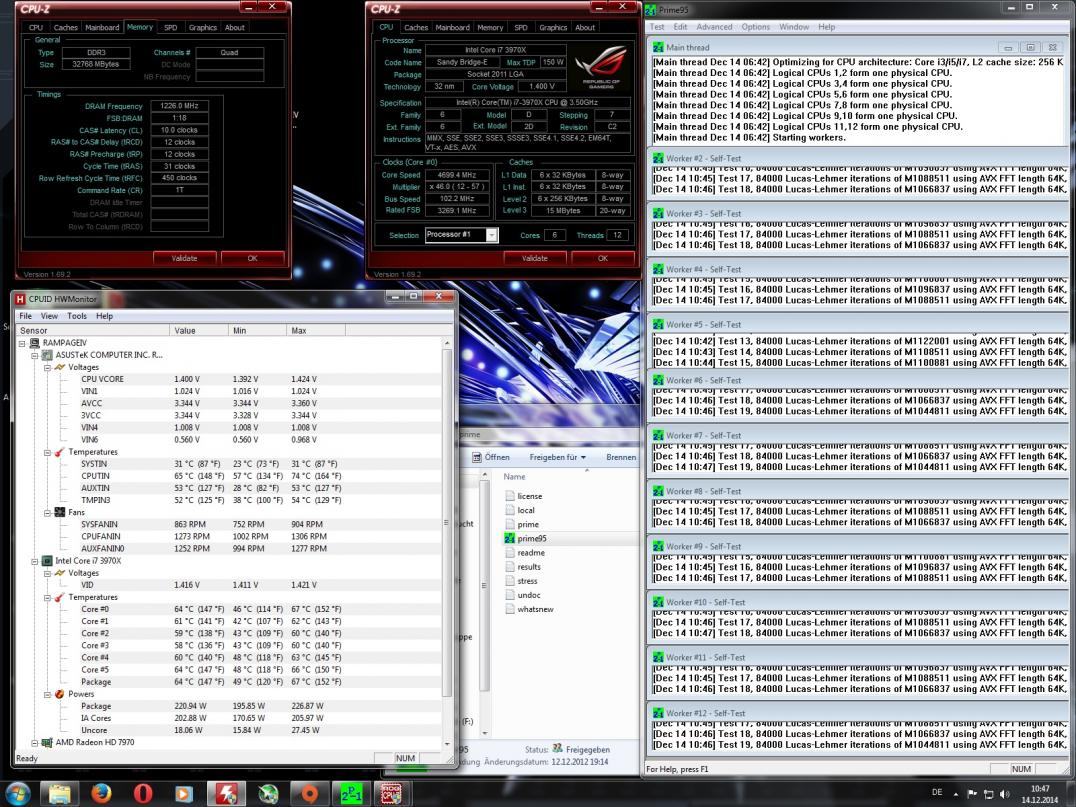Collapse the Powers node in HWMonitor
Viewport: 1076px width, 807px height.
pyautogui.click(x=47, y=694)
